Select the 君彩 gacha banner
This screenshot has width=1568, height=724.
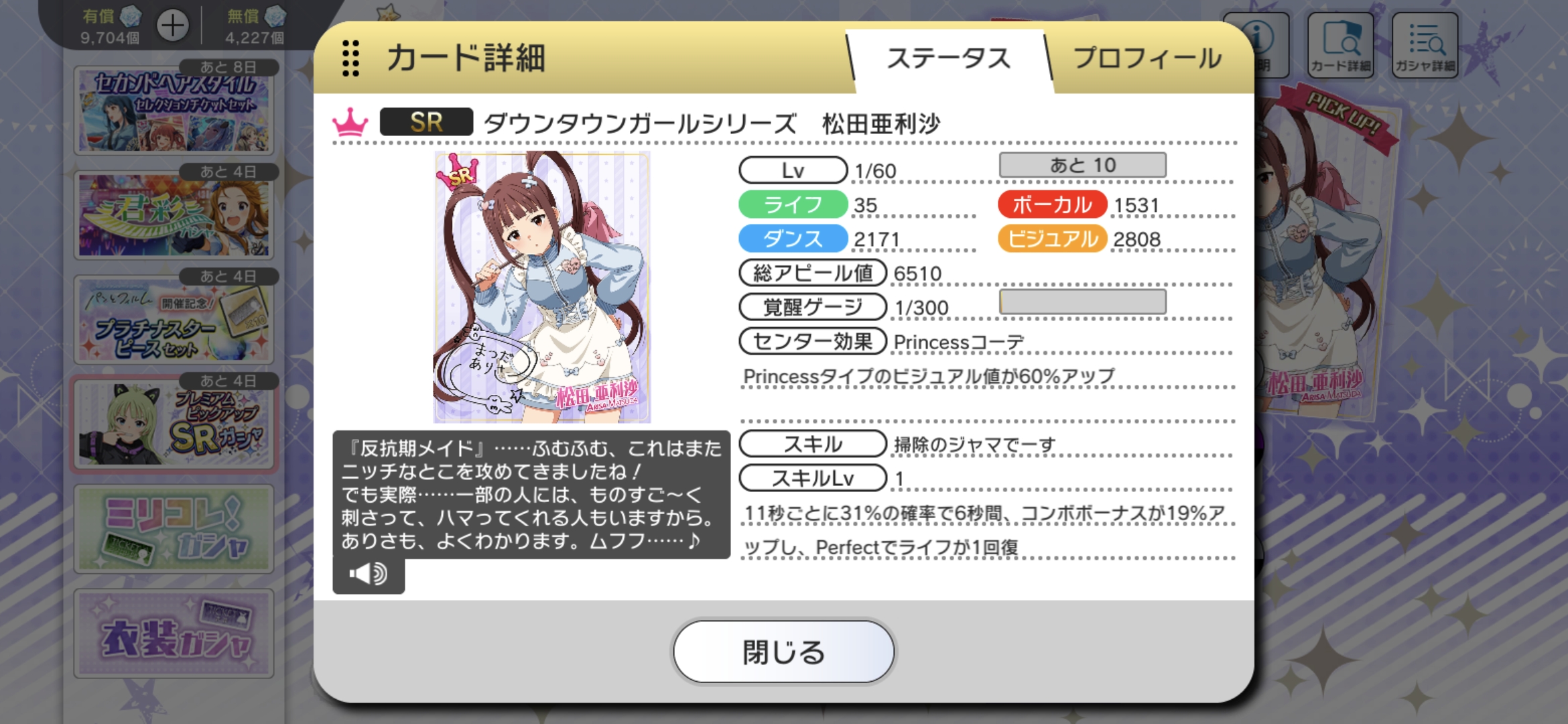[x=174, y=215]
